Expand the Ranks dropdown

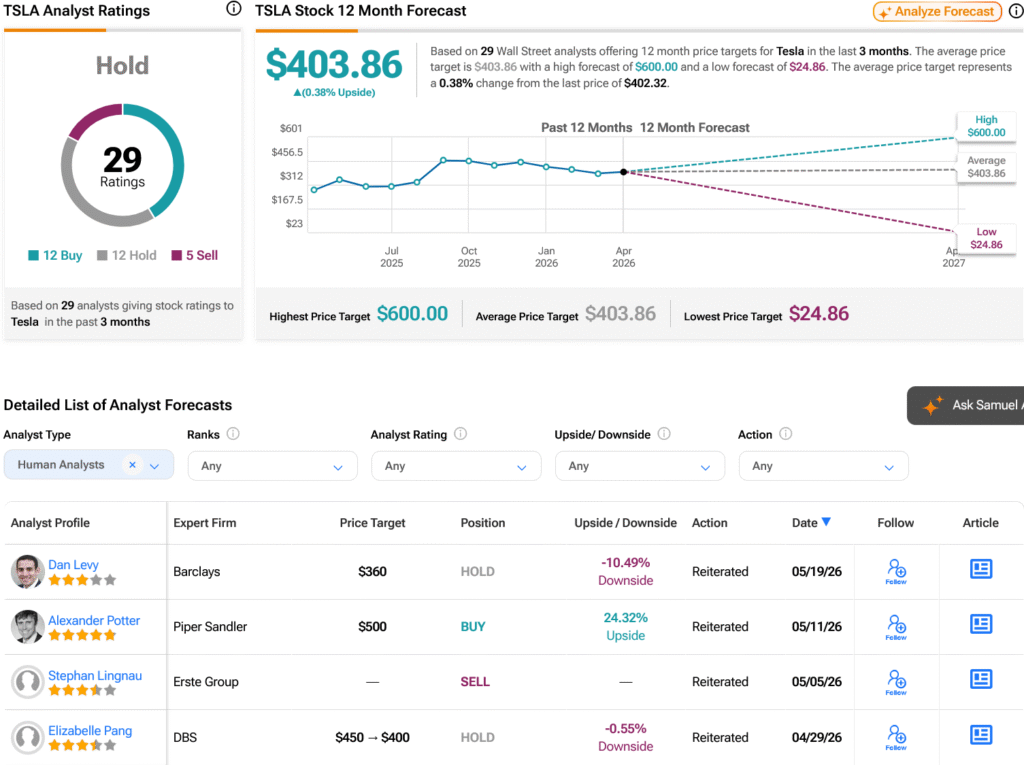[272, 466]
